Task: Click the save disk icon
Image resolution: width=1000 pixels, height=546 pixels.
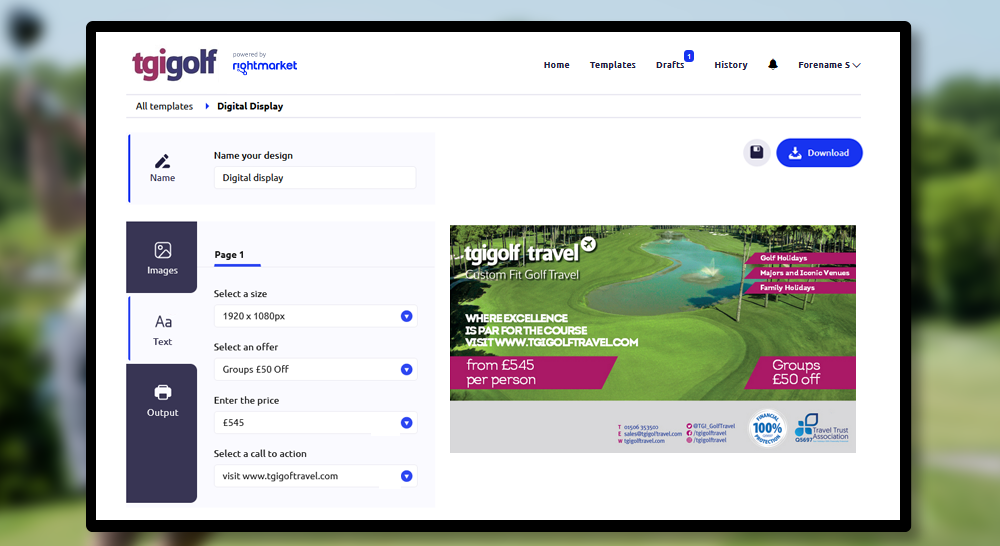Action: 756,152
